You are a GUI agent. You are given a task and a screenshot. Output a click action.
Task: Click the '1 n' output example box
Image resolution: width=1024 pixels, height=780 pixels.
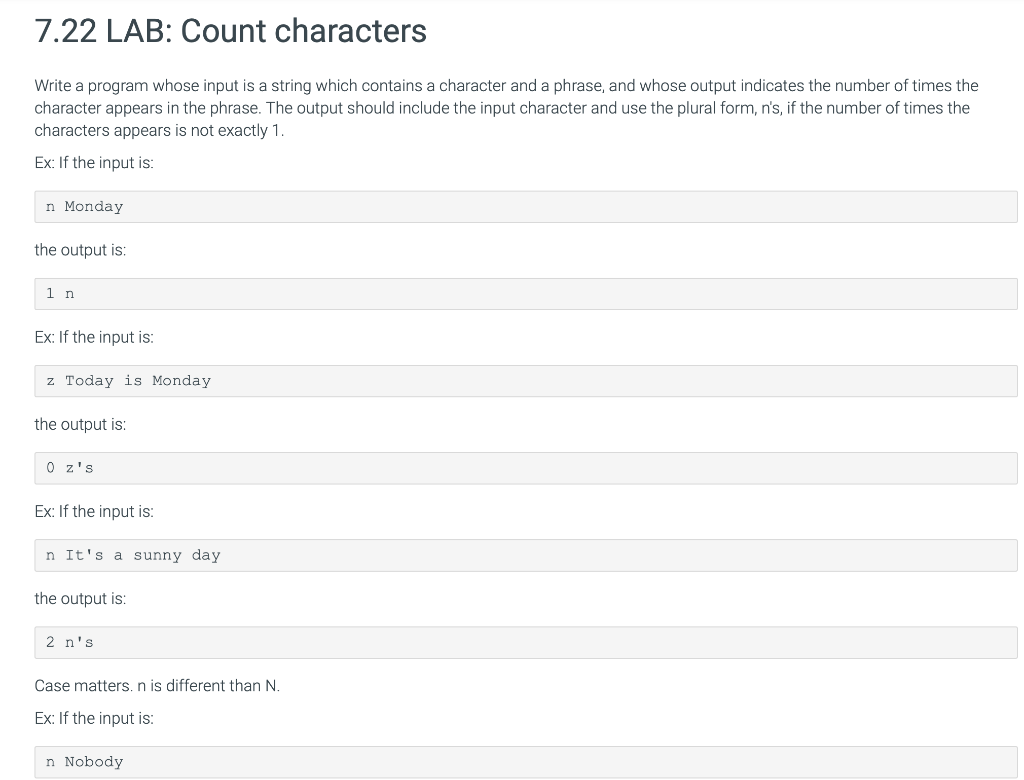[x=526, y=294]
